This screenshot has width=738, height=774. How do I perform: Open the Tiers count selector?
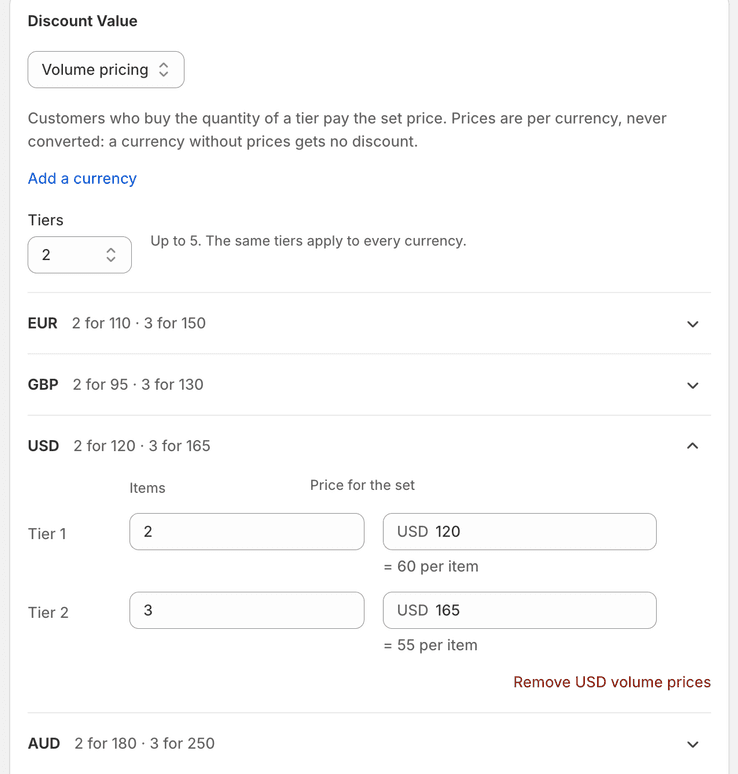coord(79,255)
